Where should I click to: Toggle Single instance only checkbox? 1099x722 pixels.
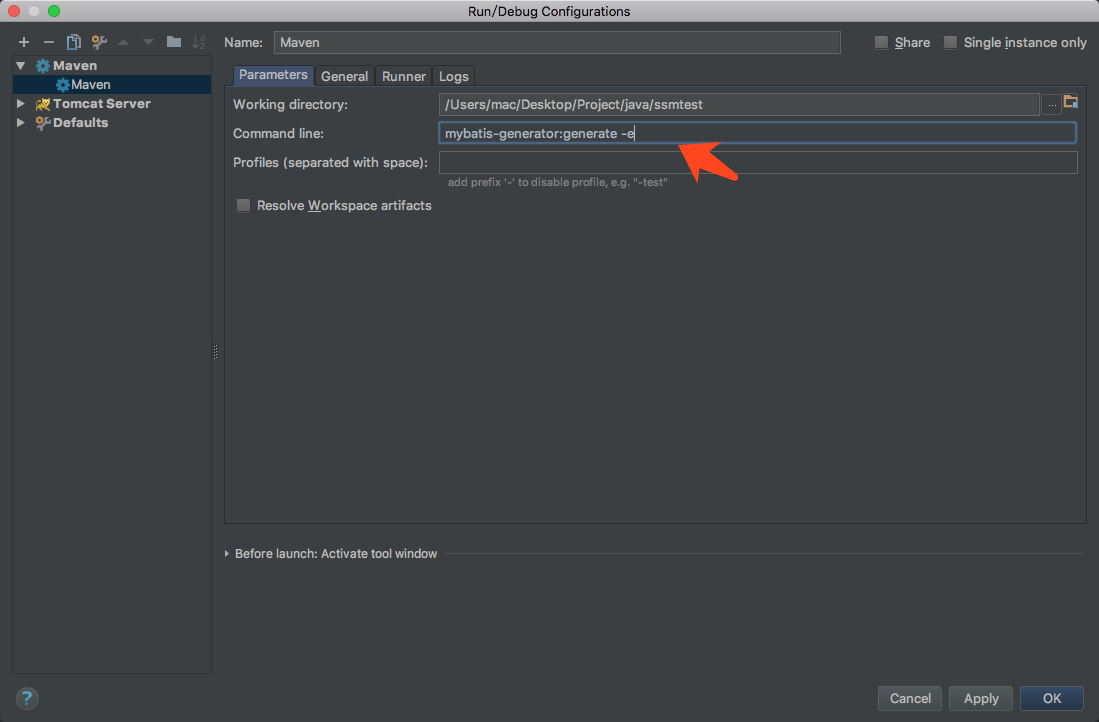pyautogui.click(x=950, y=42)
